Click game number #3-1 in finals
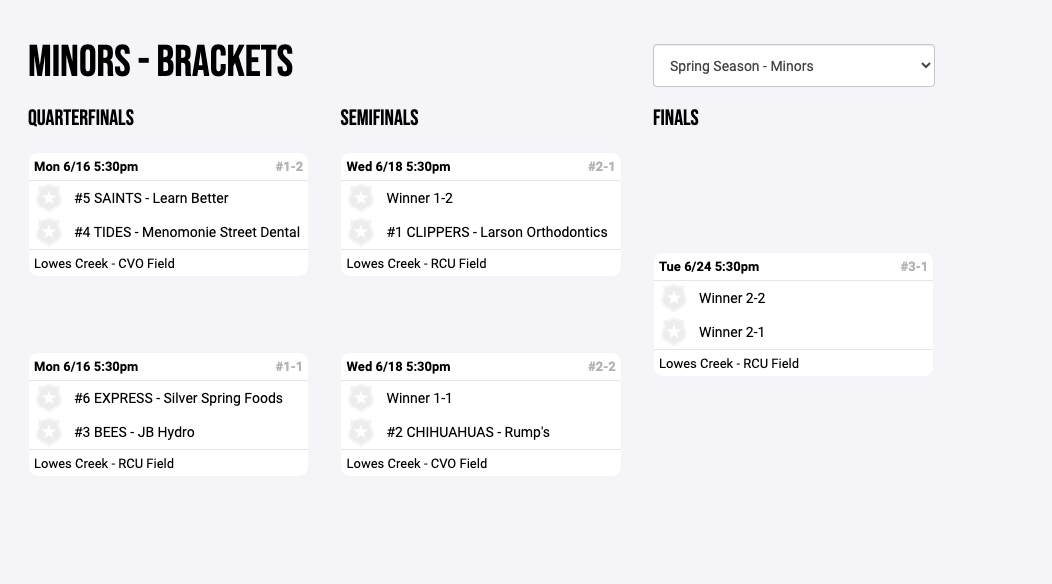 pyautogui.click(x=913, y=267)
